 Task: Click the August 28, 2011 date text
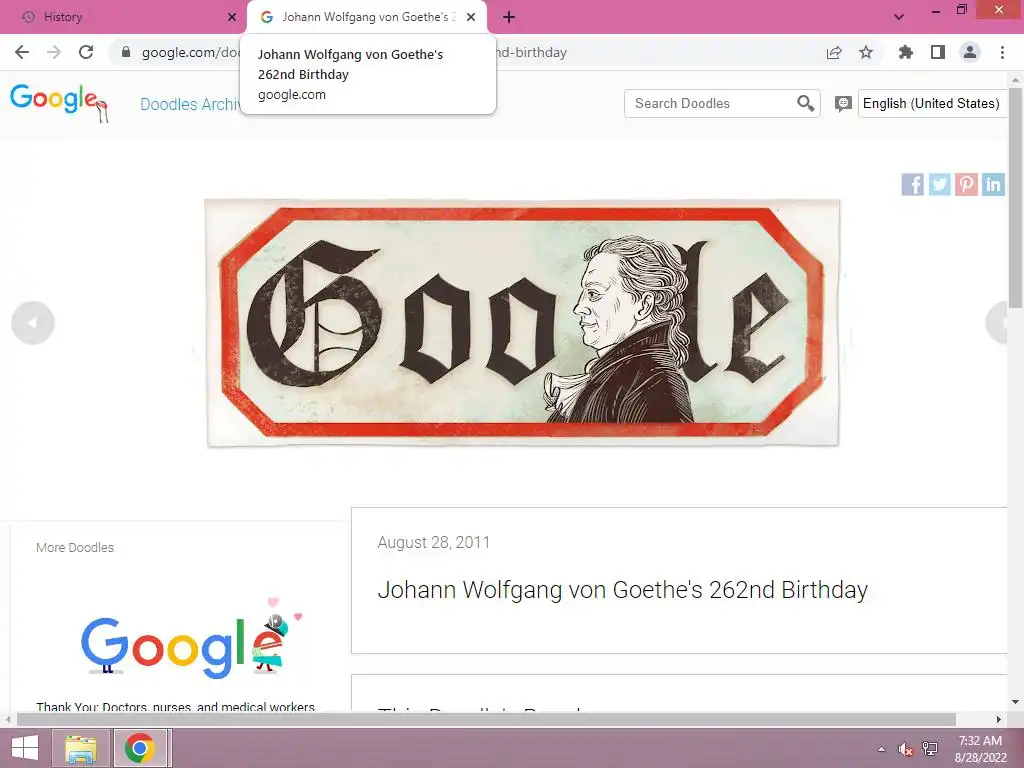click(x=434, y=542)
